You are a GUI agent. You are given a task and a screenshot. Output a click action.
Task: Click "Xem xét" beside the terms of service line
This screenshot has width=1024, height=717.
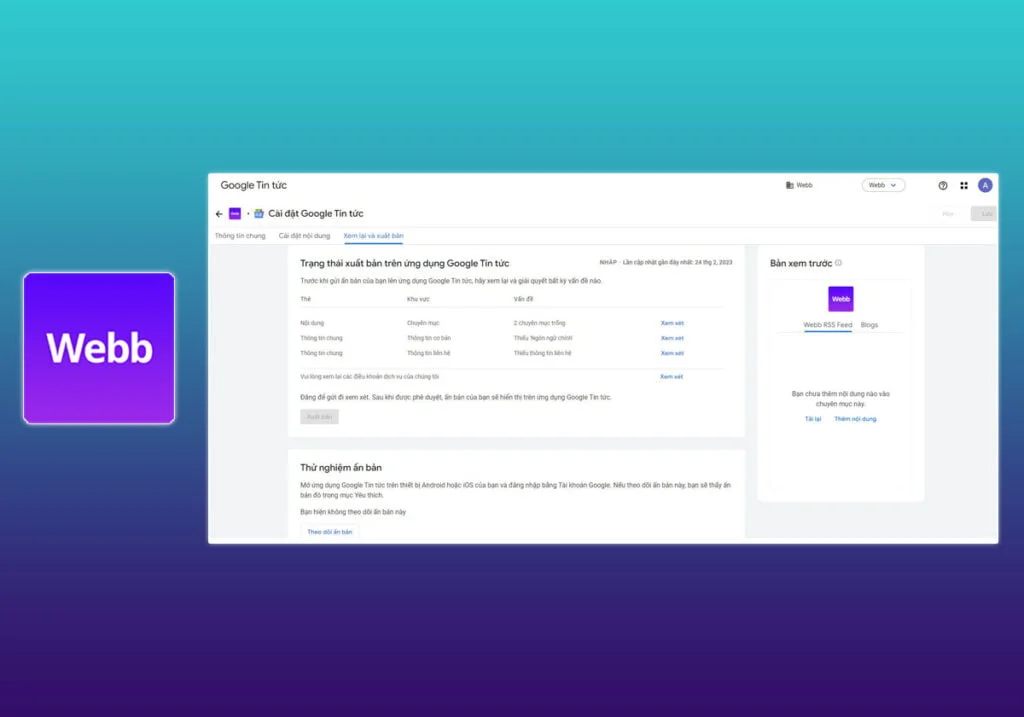tap(671, 377)
